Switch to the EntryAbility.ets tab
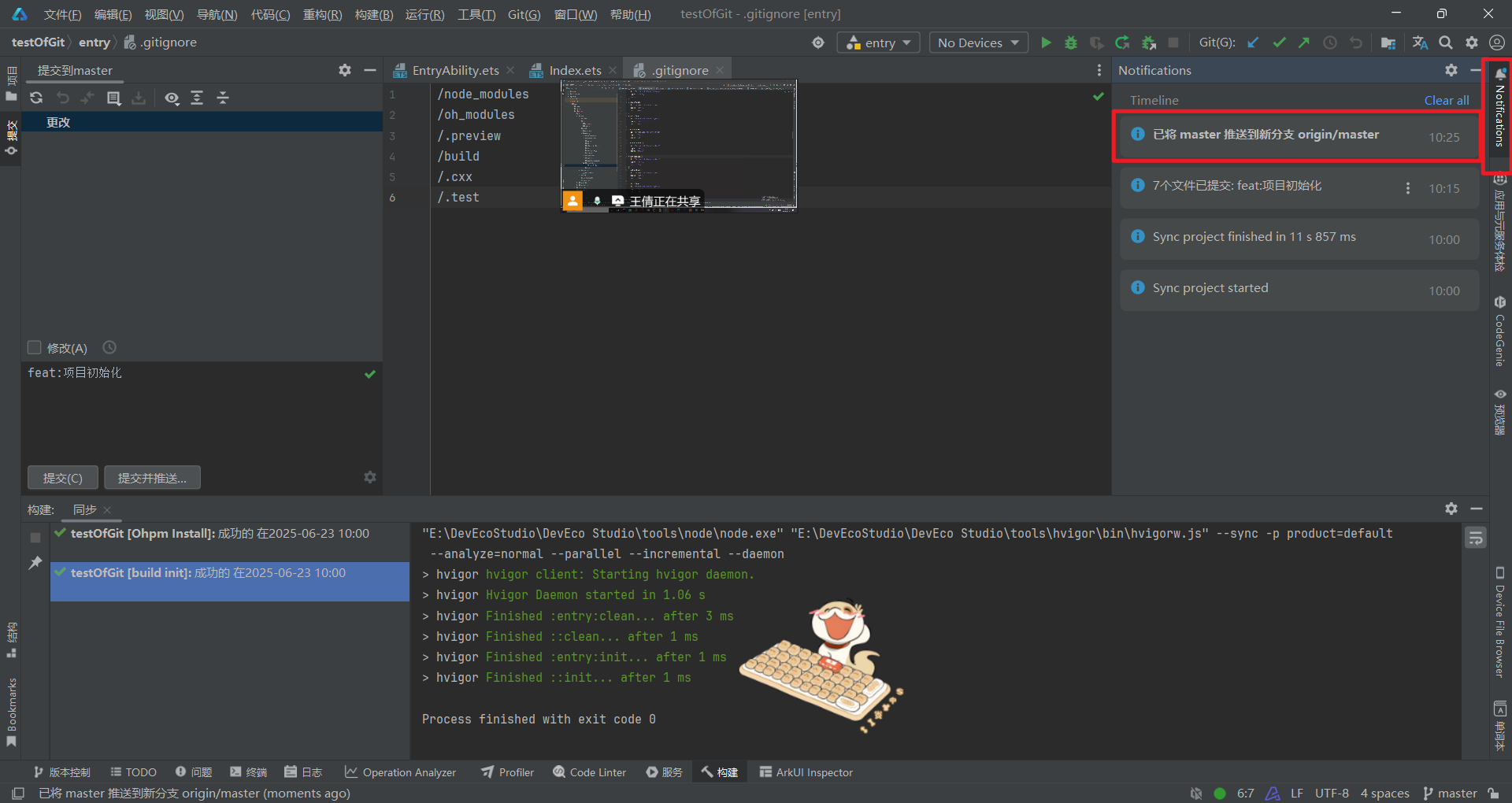Screen dimensions: 1512x803 click(x=454, y=70)
